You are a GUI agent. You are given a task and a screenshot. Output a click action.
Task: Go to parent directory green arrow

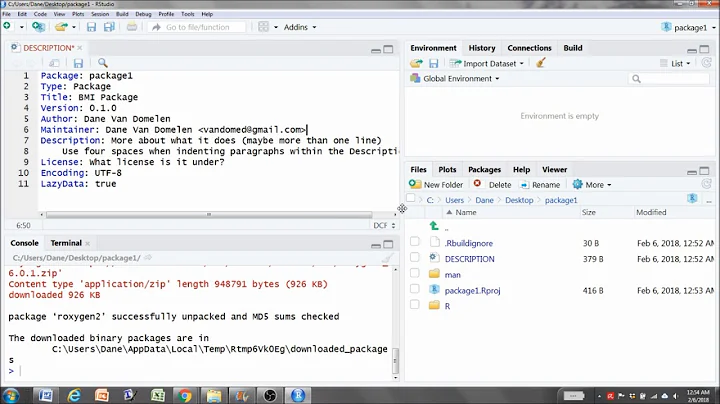click(x=434, y=225)
